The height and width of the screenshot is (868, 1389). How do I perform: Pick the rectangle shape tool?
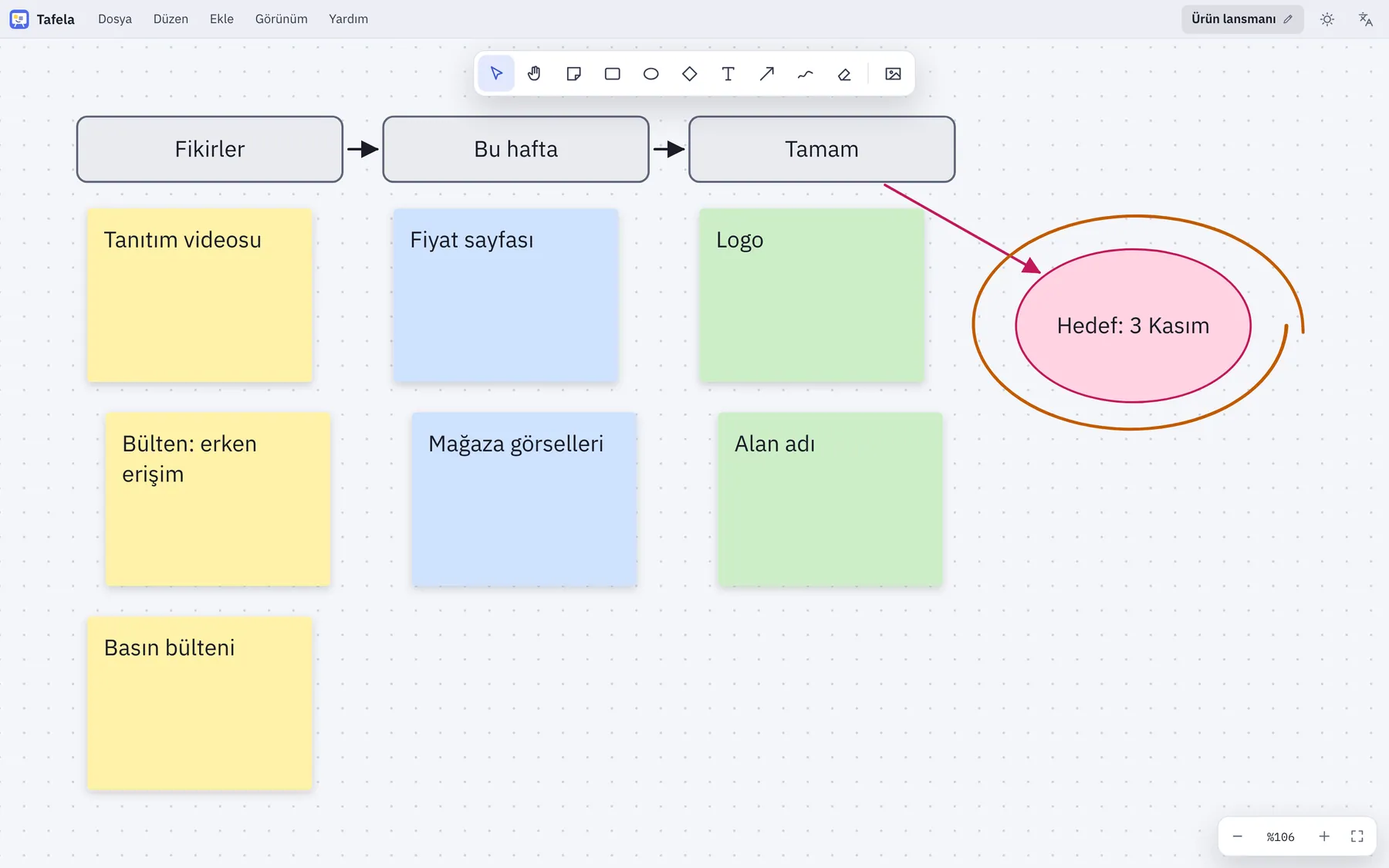[612, 74]
